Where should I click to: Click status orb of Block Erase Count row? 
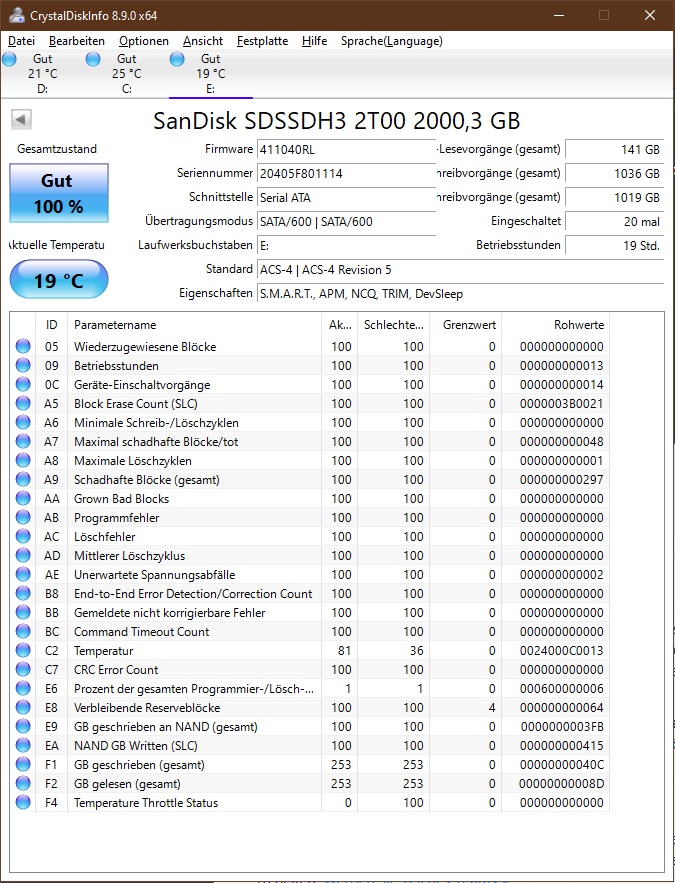(23, 404)
